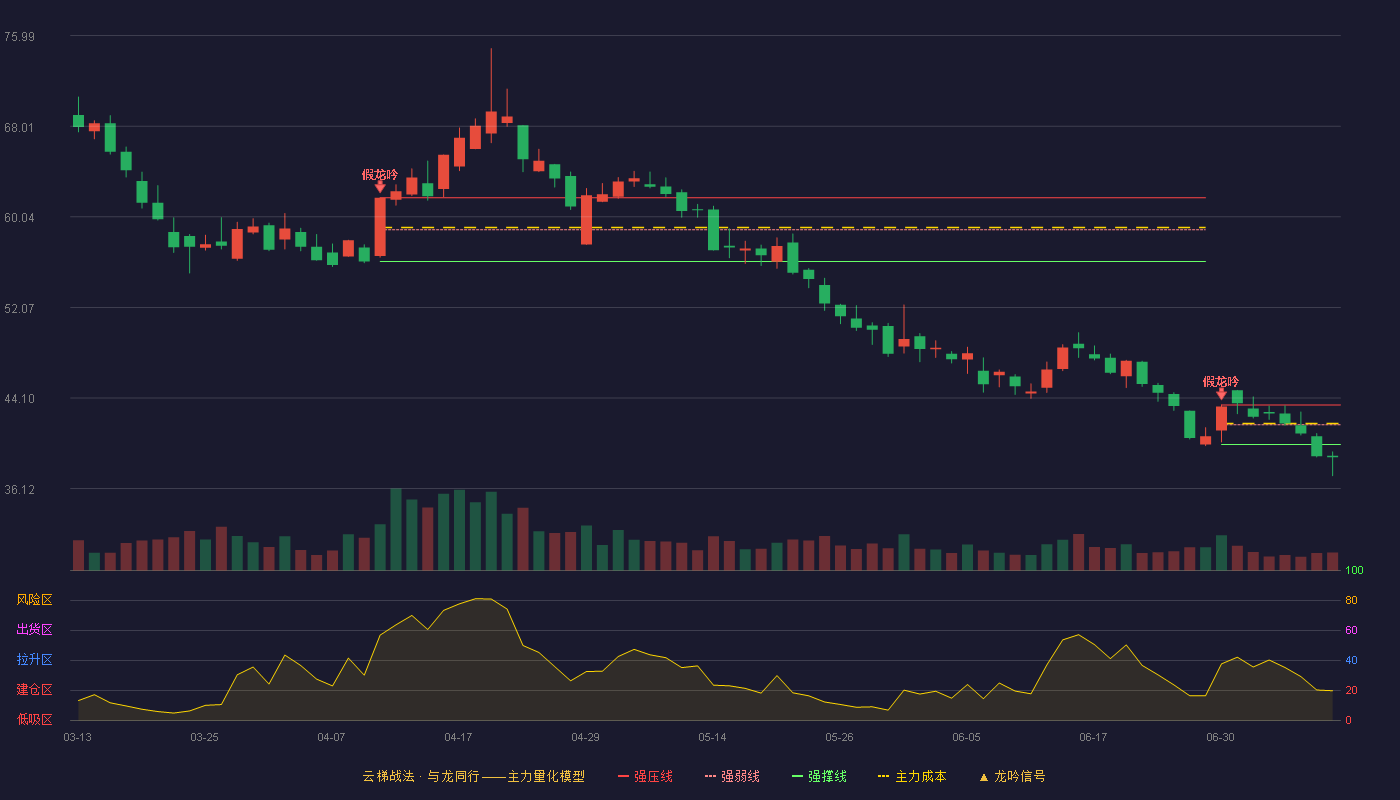This screenshot has height=800, width=1400.
Task: Select the 04-17 date label
Action: pos(458,737)
